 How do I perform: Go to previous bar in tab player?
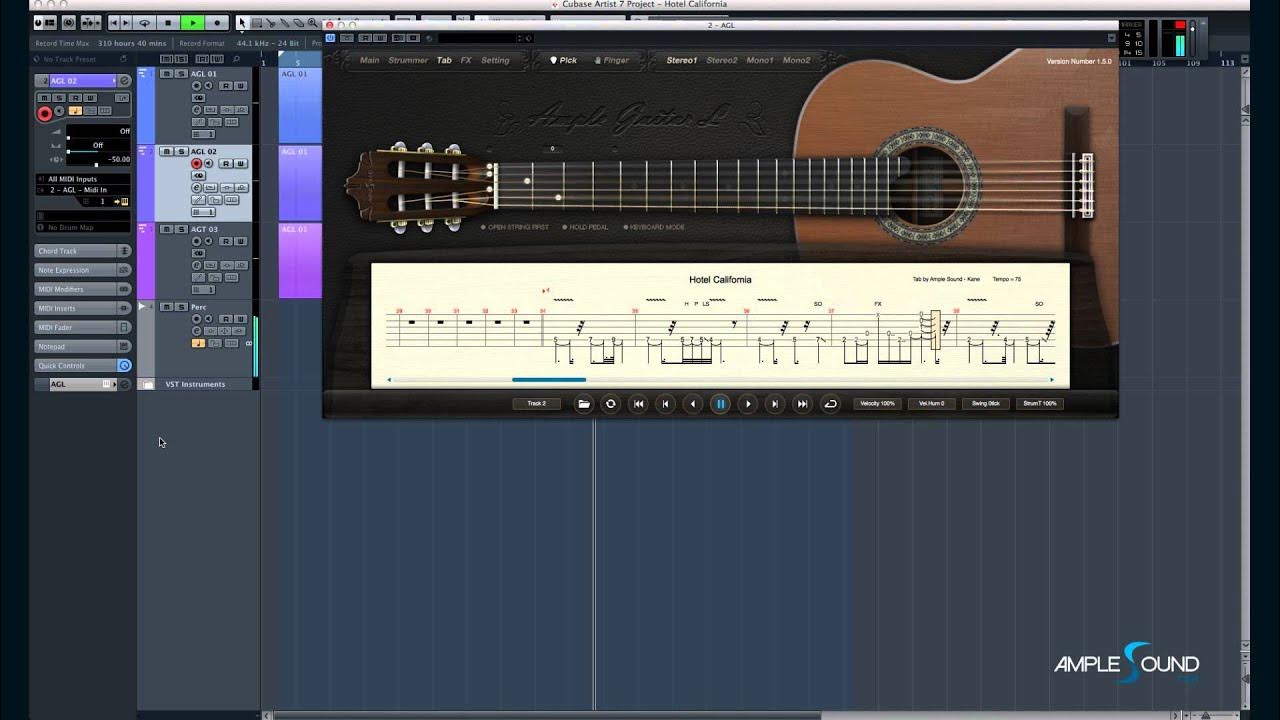pos(665,404)
